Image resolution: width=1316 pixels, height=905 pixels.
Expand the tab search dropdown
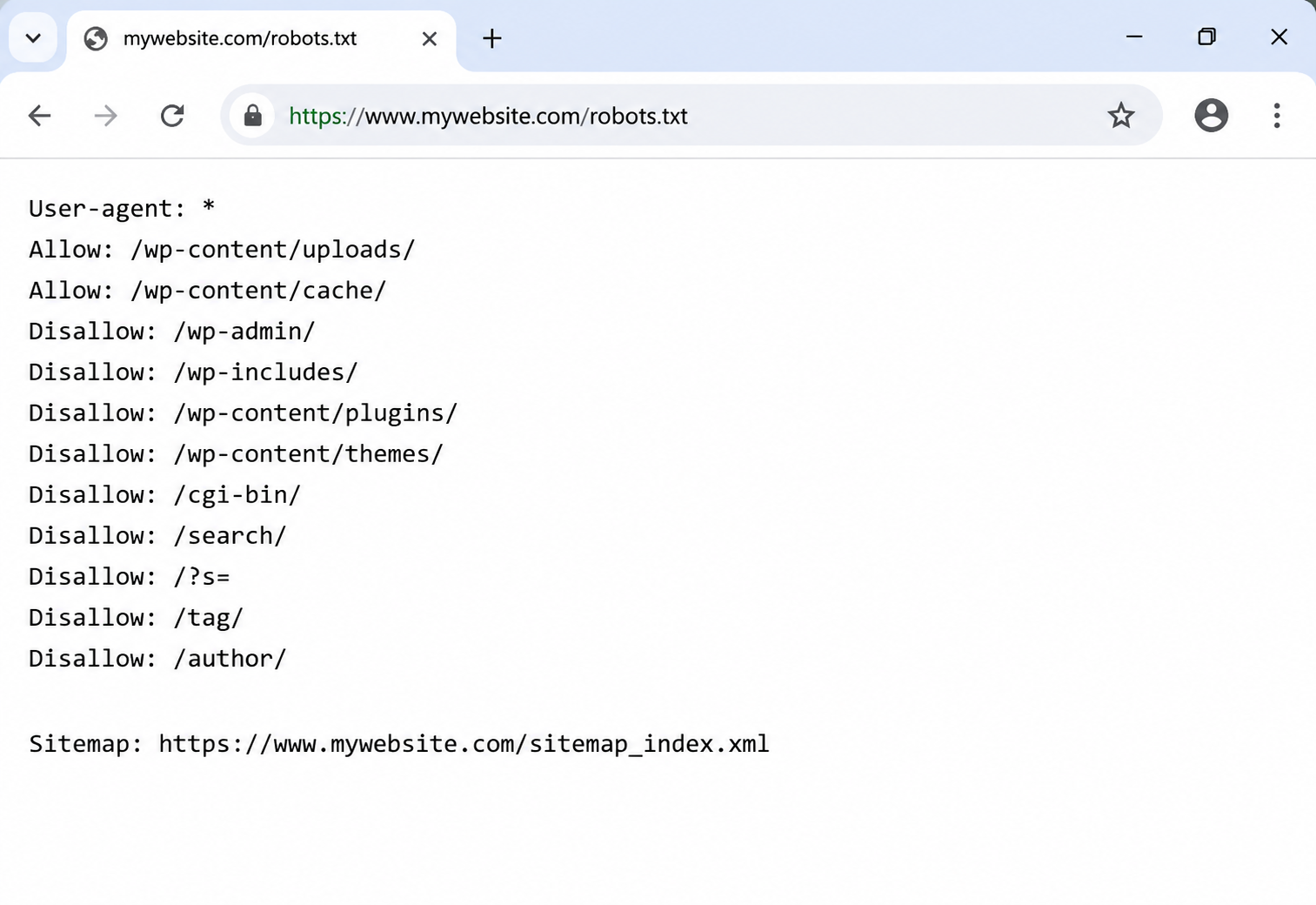(33, 38)
